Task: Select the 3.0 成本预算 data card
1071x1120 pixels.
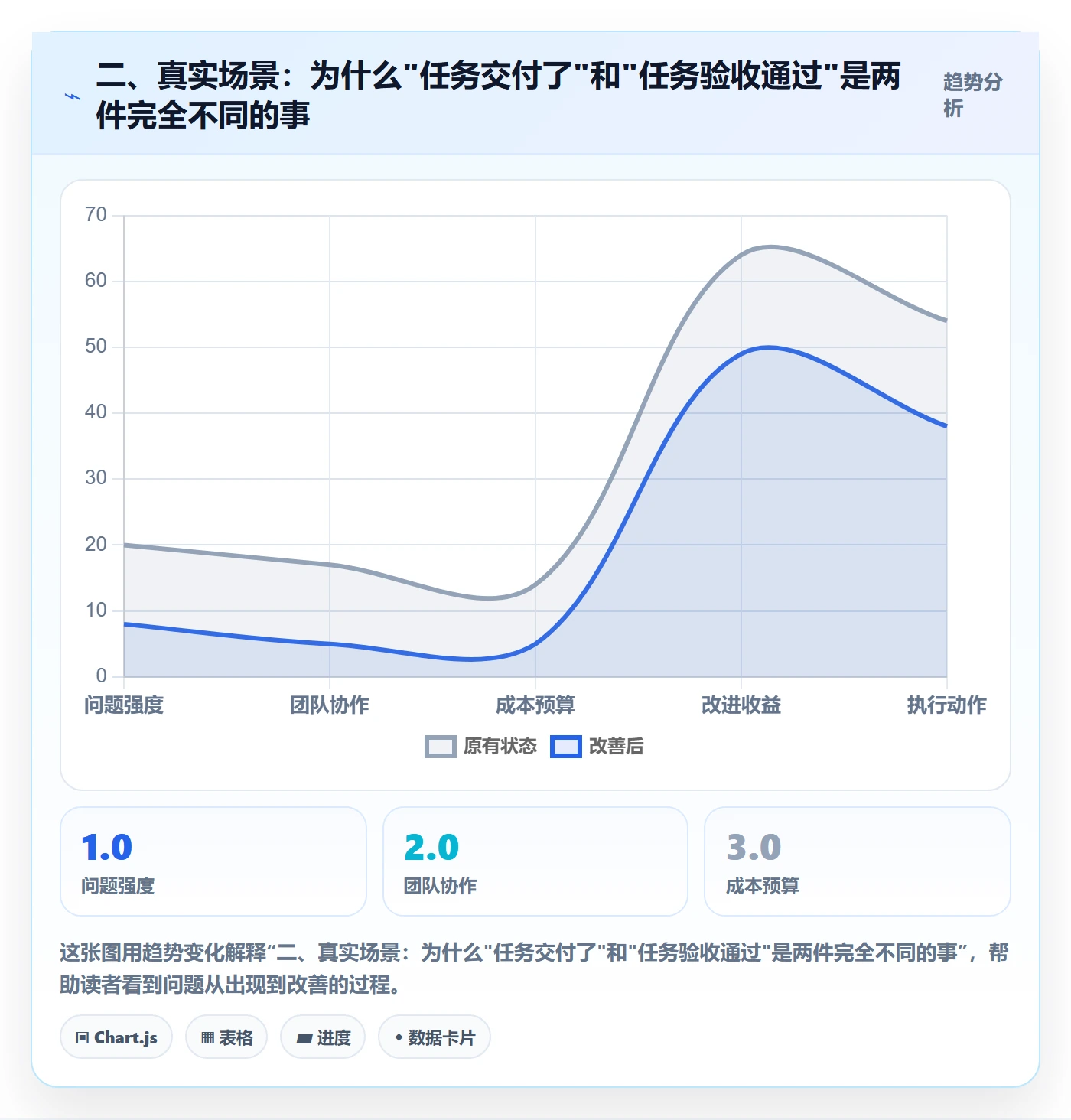Action: pyautogui.click(x=858, y=861)
